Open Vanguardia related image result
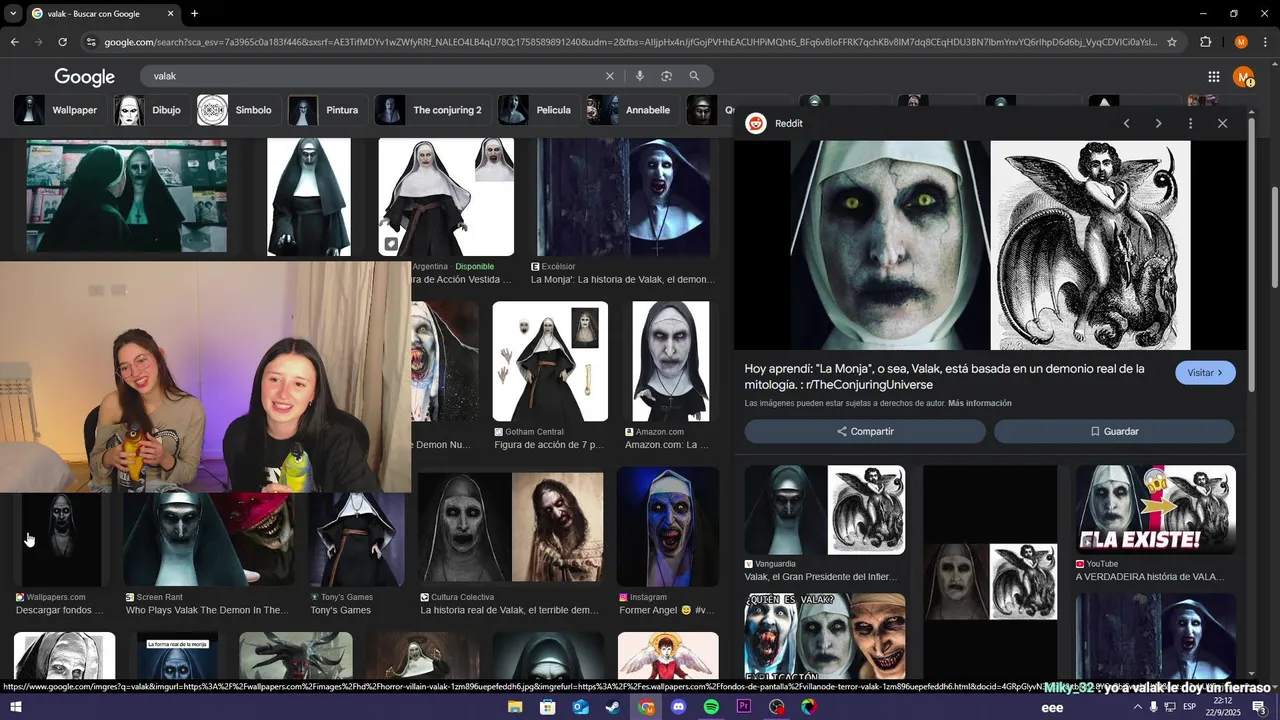 coord(825,510)
